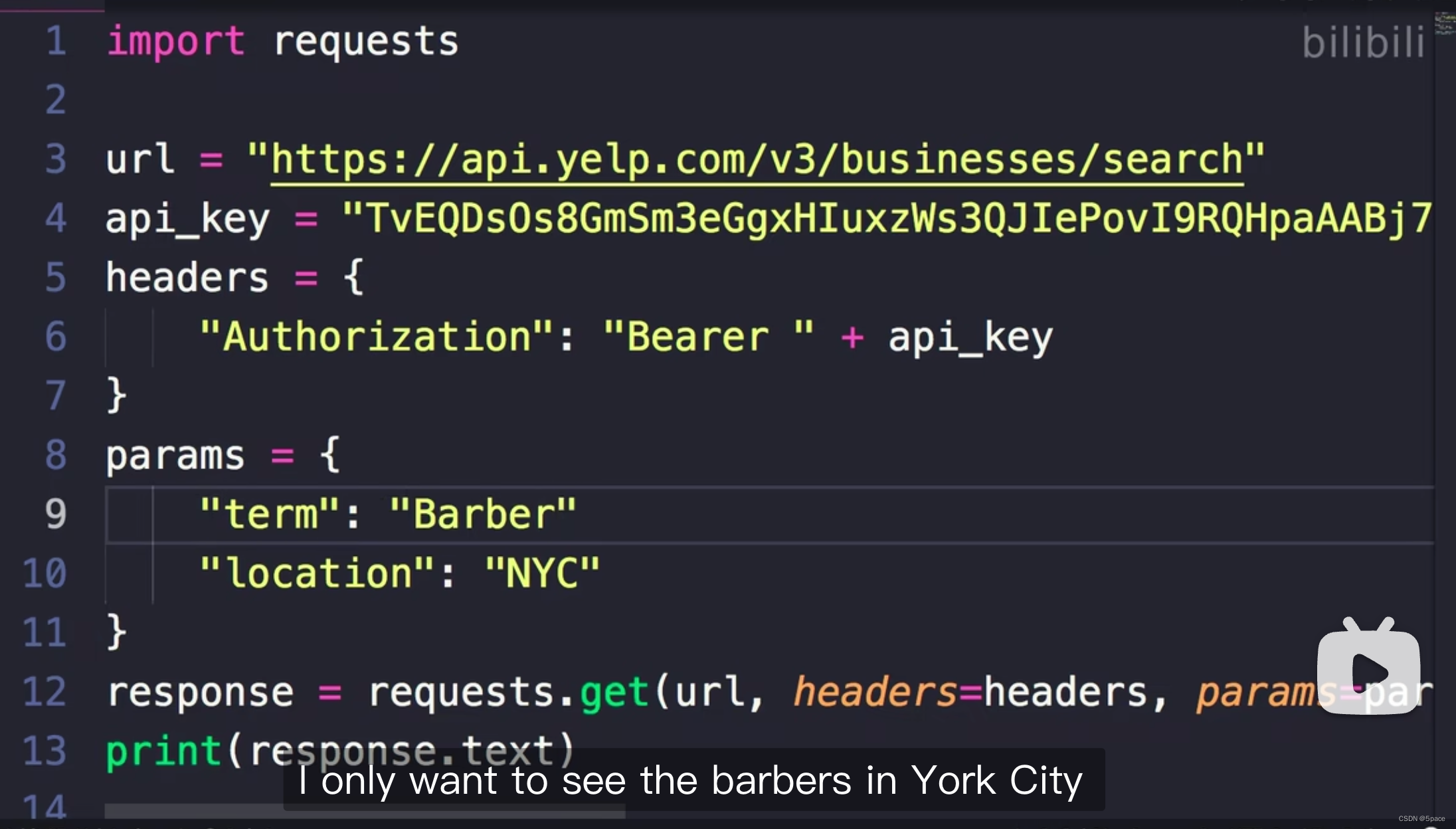Click the 'headers' variable on line 5
Screen dimensions: 1456x829
pyautogui.click(x=187, y=278)
